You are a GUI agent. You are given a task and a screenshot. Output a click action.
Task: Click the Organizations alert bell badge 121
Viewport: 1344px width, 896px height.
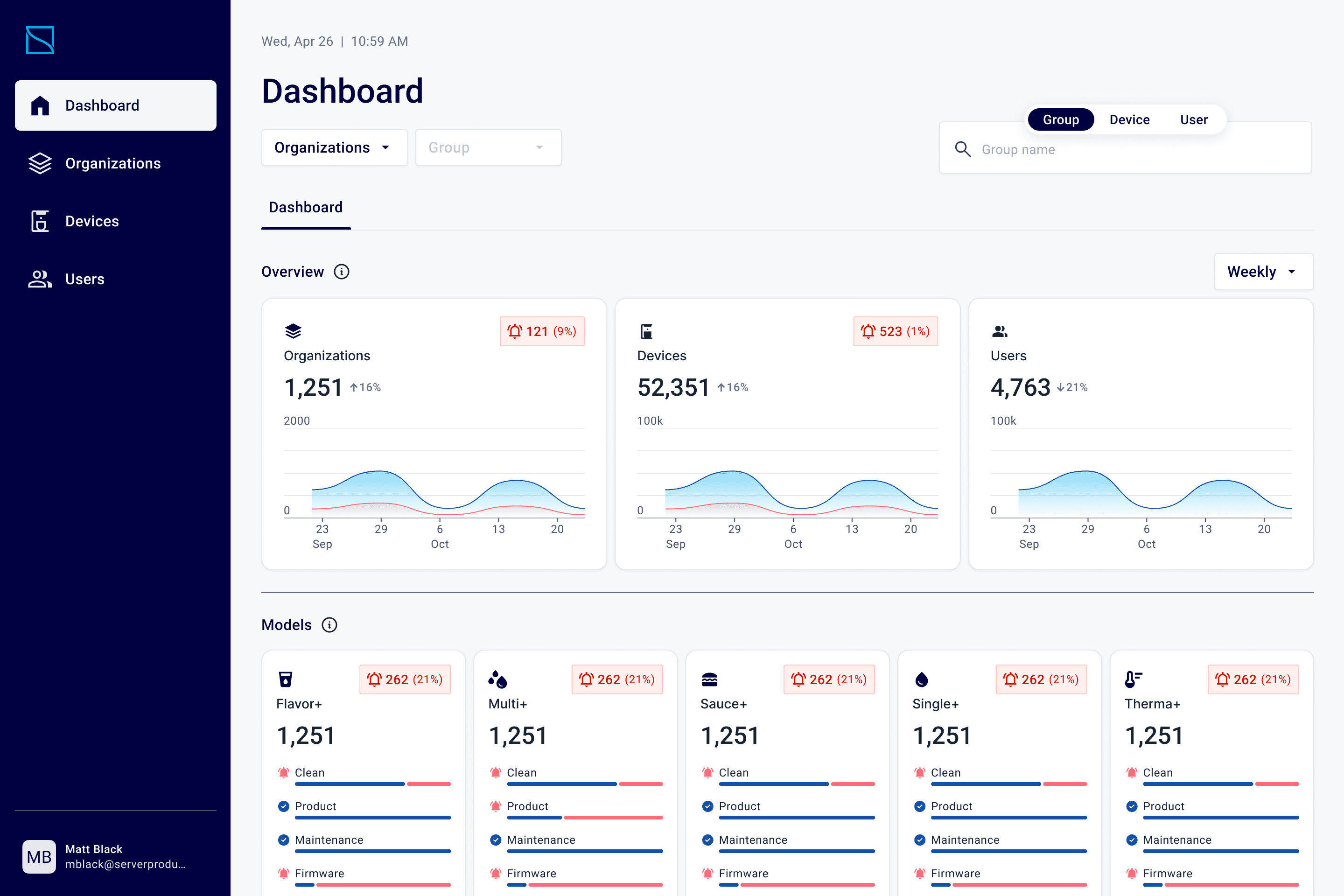click(x=542, y=331)
